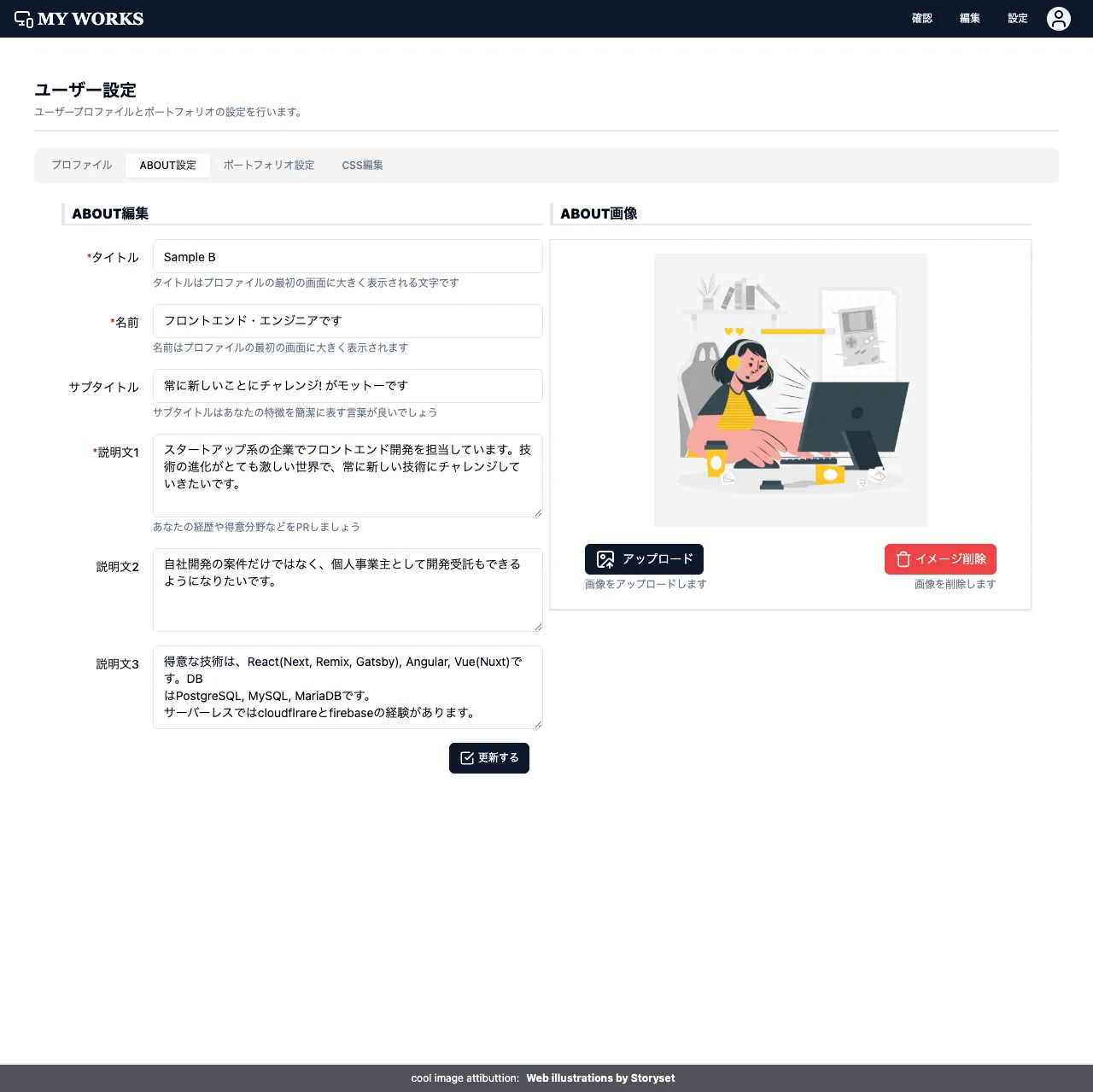Click the checkmark icon in 更新する button

(x=466, y=757)
